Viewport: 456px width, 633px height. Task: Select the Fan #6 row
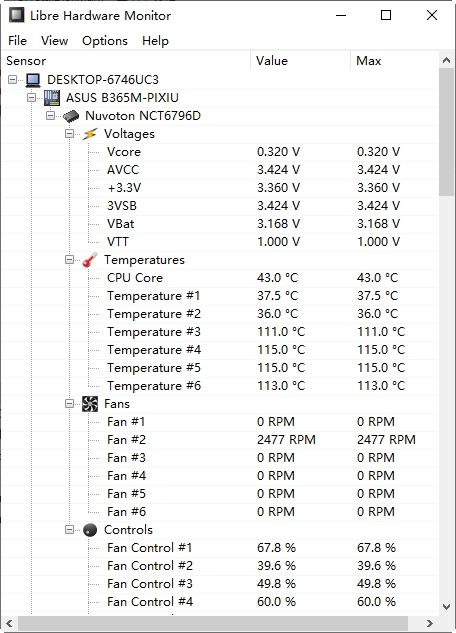(221, 512)
